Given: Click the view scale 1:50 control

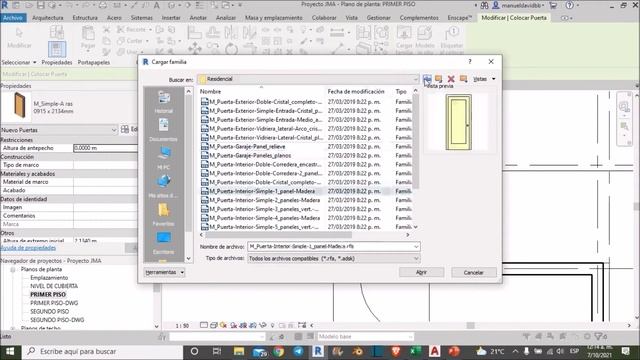Looking at the screenshot, I should click(x=182, y=326).
